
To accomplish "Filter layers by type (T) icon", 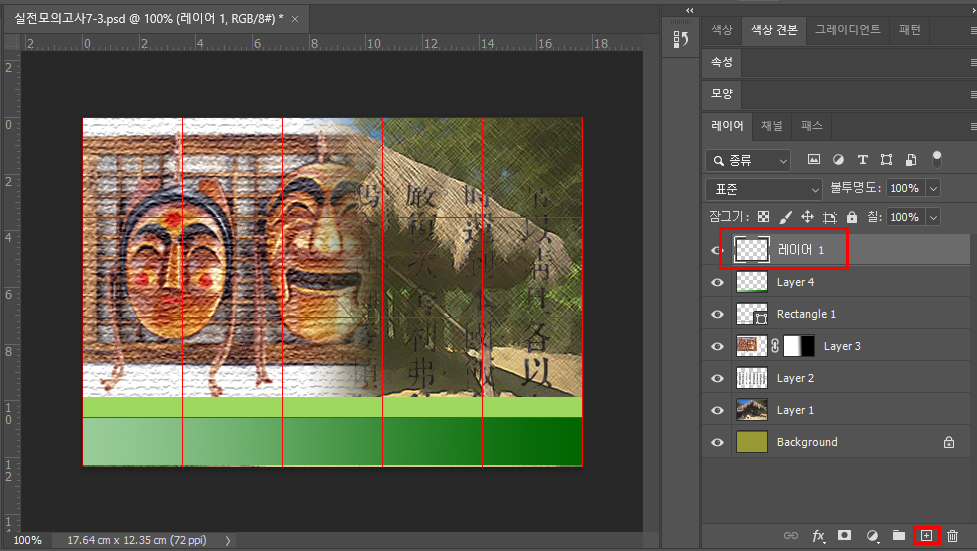I will (862, 160).
